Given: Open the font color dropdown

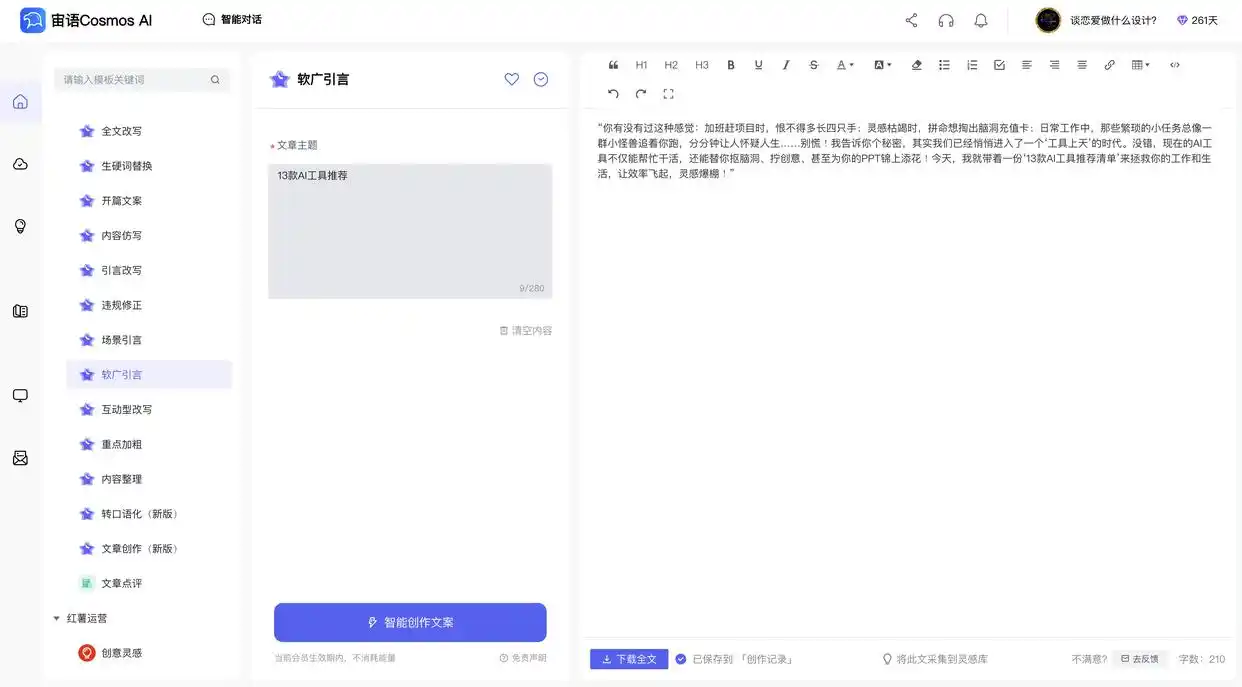Looking at the screenshot, I should coord(845,65).
